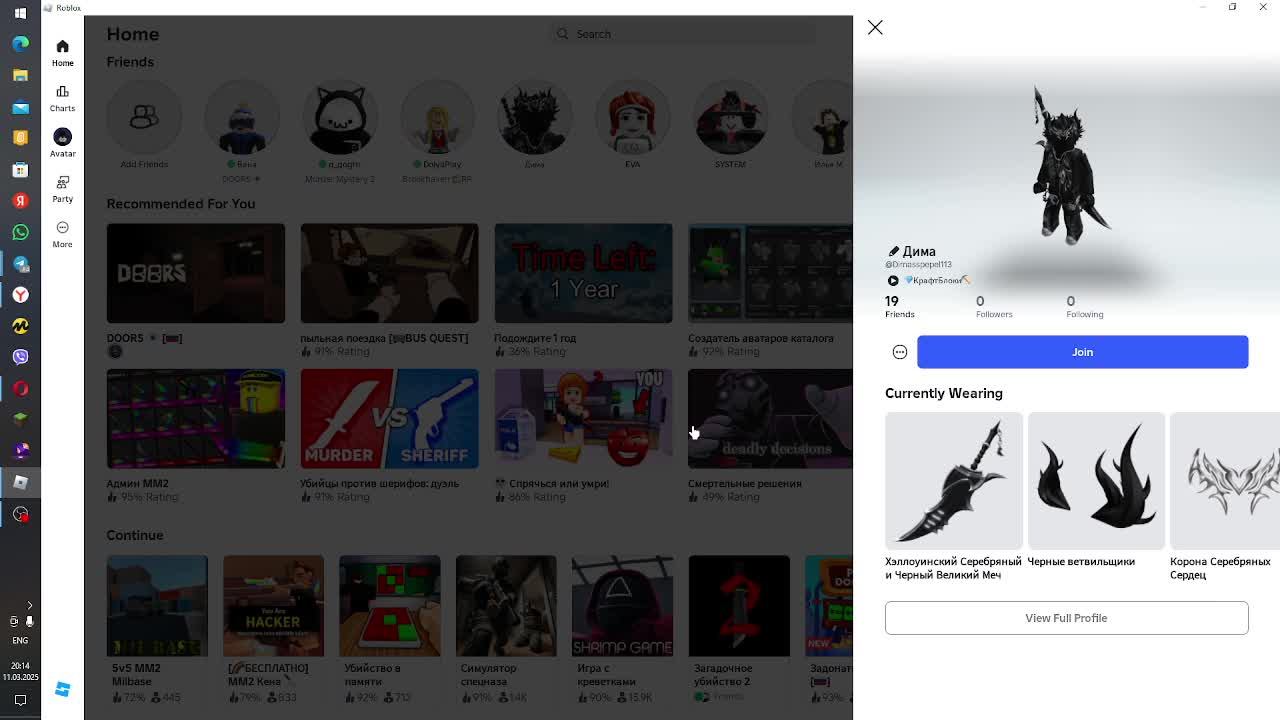Open Смертельные решения game tile

tap(770, 419)
